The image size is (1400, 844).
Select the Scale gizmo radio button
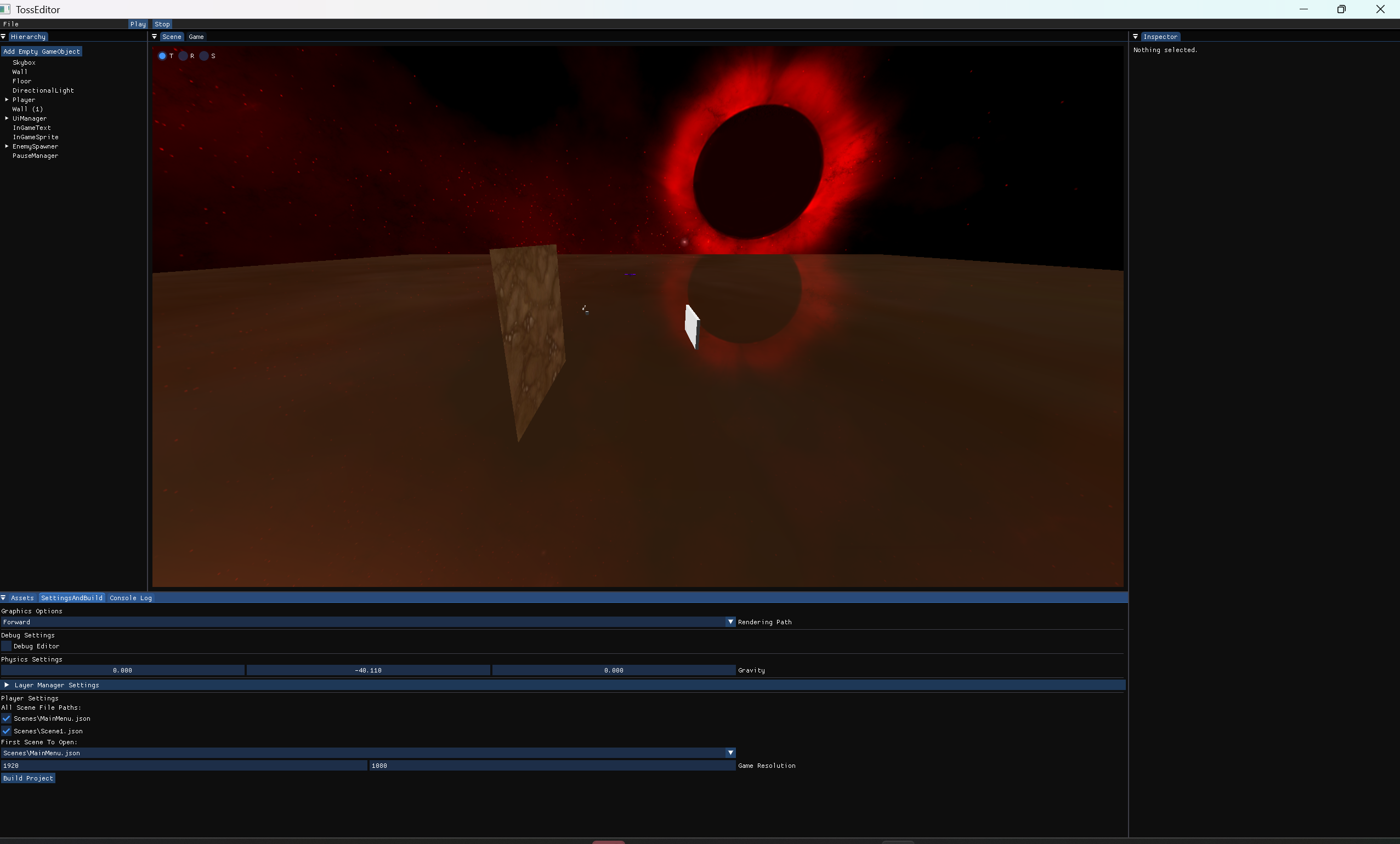click(x=204, y=56)
